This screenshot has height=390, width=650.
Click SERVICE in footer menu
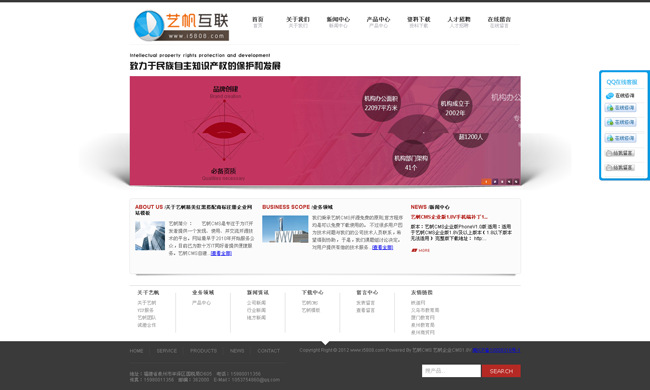pos(167,351)
